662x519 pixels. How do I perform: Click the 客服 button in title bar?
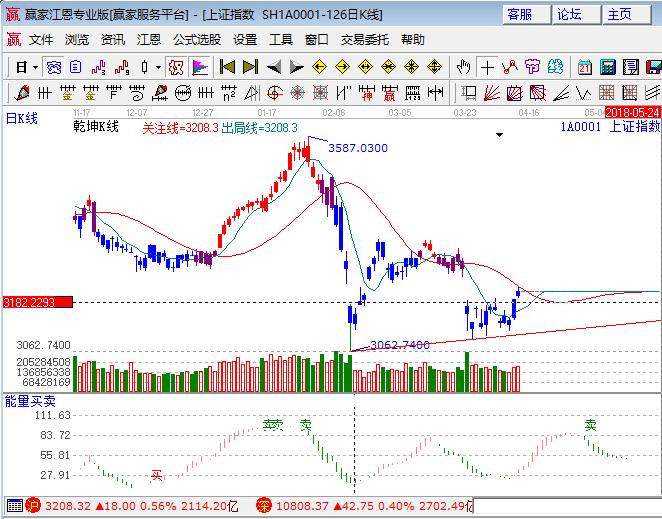(526, 14)
